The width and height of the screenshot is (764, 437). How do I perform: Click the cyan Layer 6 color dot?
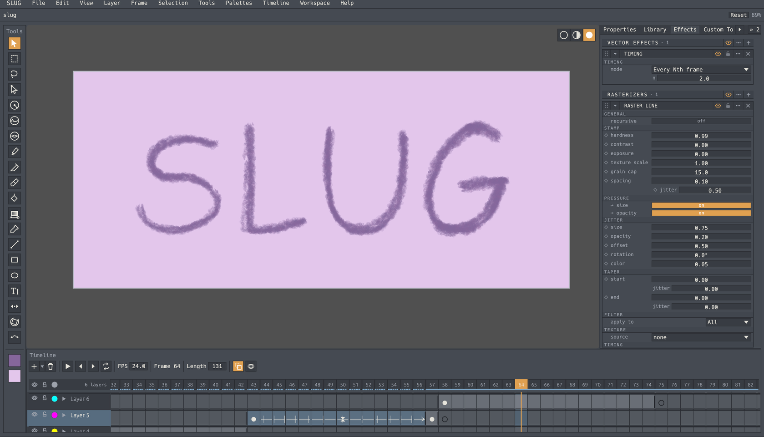click(x=55, y=399)
